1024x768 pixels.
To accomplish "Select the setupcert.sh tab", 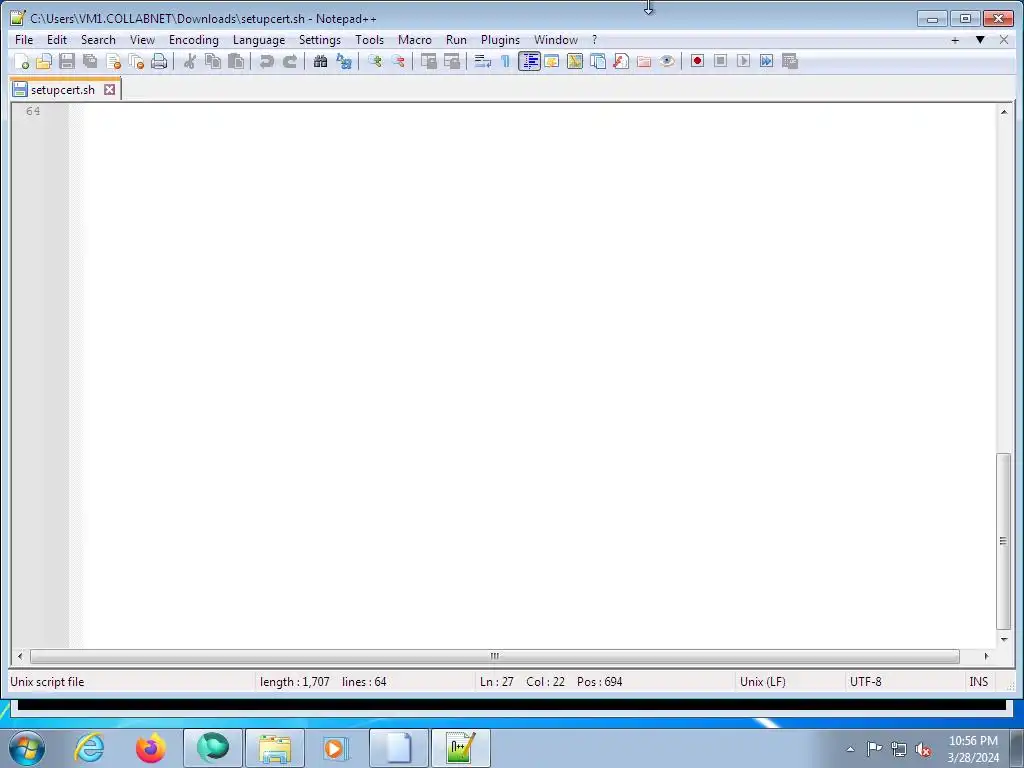I will pos(63,90).
